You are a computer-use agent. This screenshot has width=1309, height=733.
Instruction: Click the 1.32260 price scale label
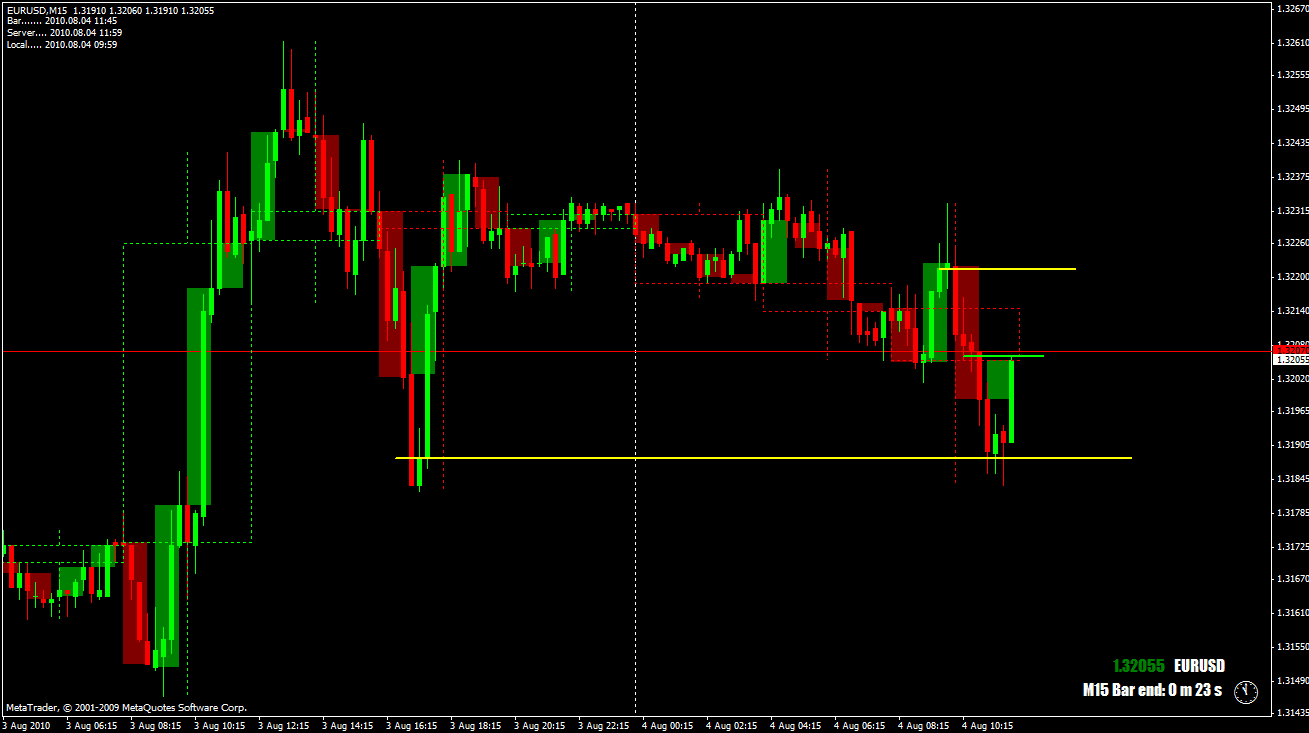point(1293,243)
